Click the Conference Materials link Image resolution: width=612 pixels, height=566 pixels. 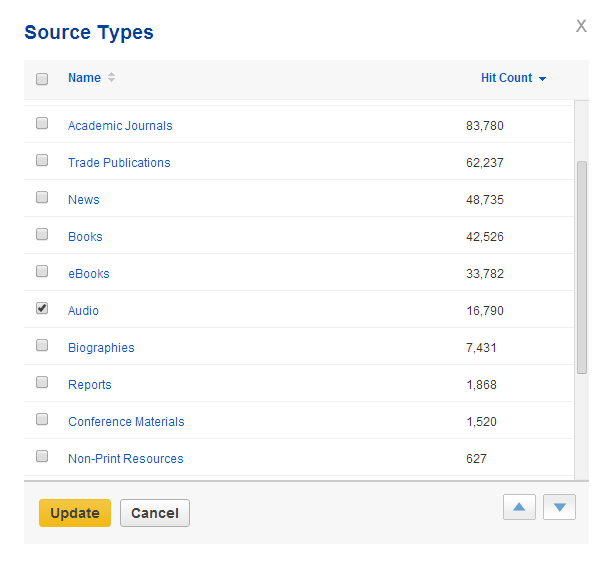coord(126,422)
